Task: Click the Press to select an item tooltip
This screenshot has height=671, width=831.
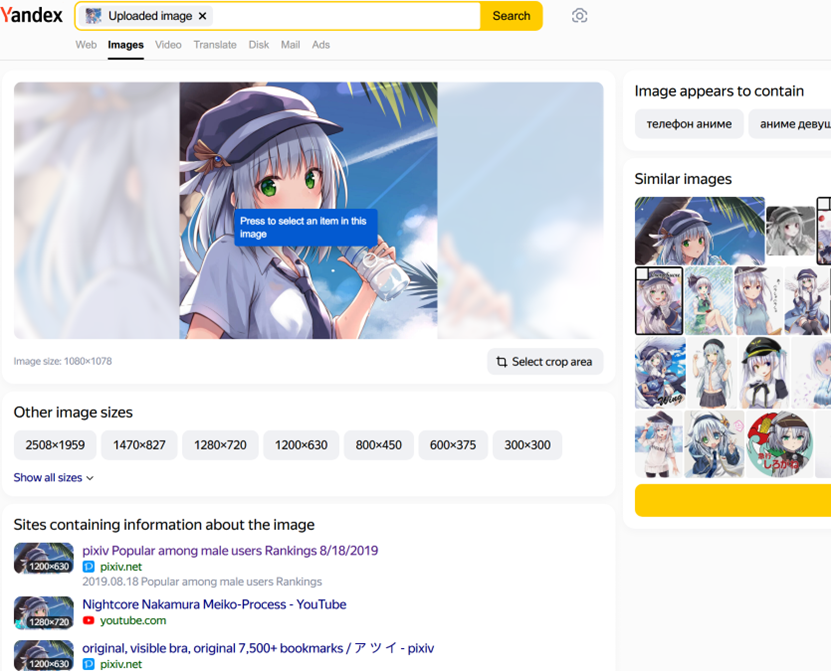Action: click(306, 227)
